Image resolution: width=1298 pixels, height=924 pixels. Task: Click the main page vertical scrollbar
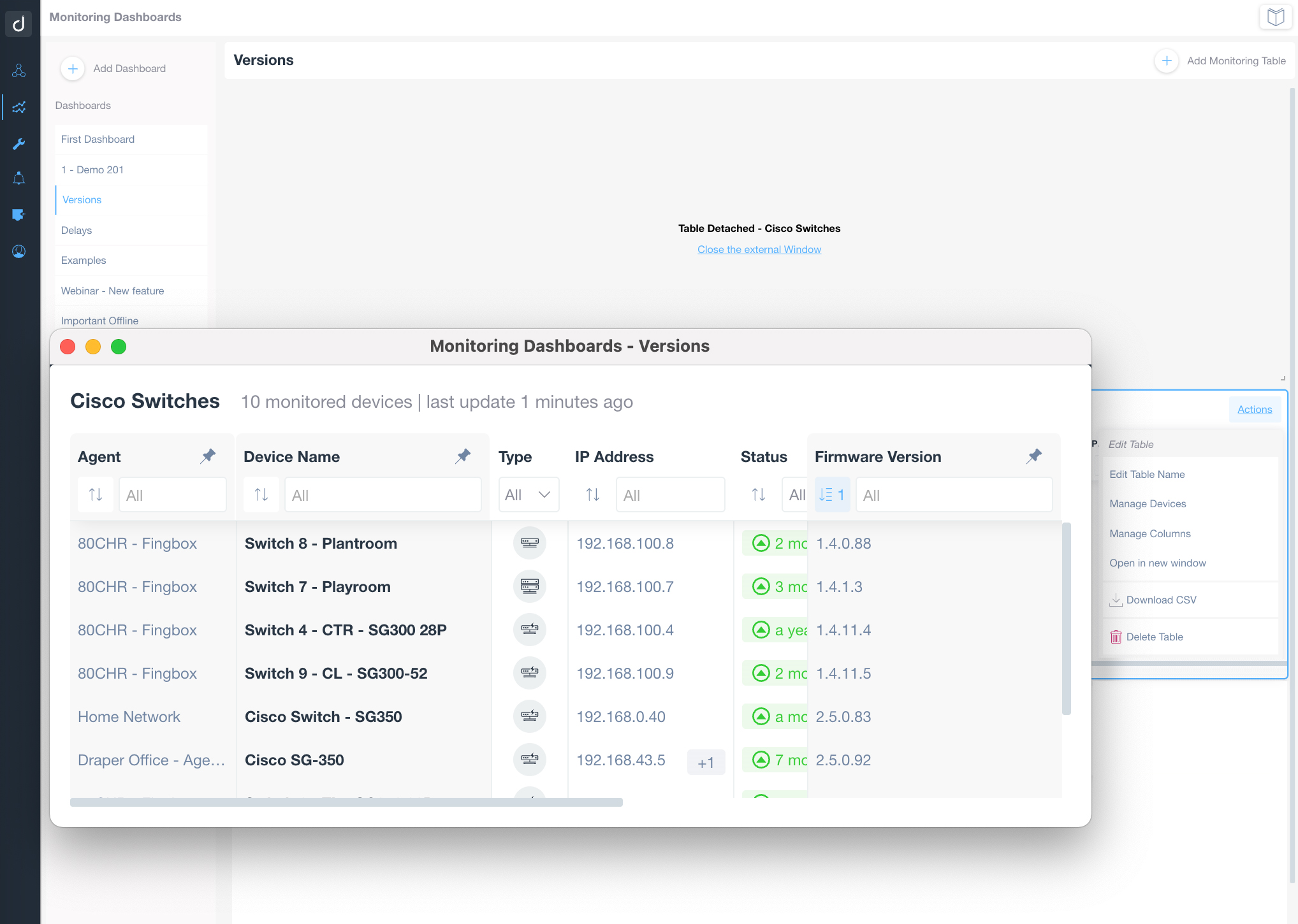coord(1292,484)
